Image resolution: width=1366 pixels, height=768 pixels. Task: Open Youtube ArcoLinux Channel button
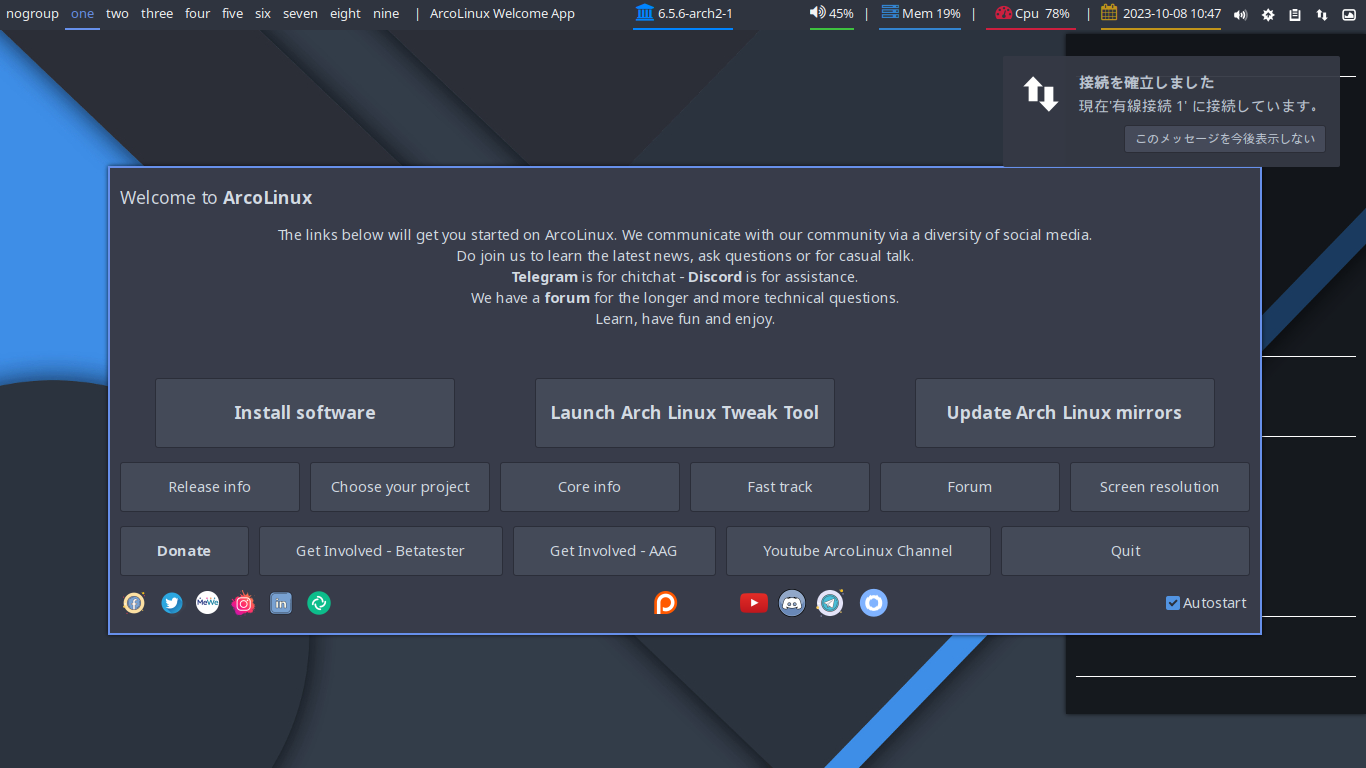point(858,551)
